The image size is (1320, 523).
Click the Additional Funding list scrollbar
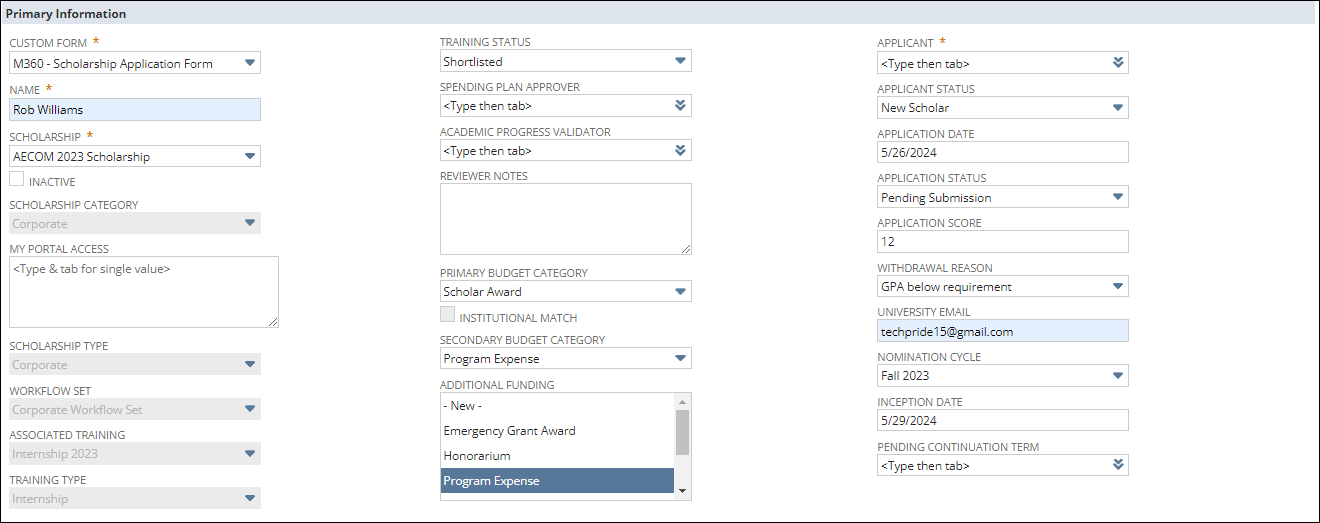(683, 433)
